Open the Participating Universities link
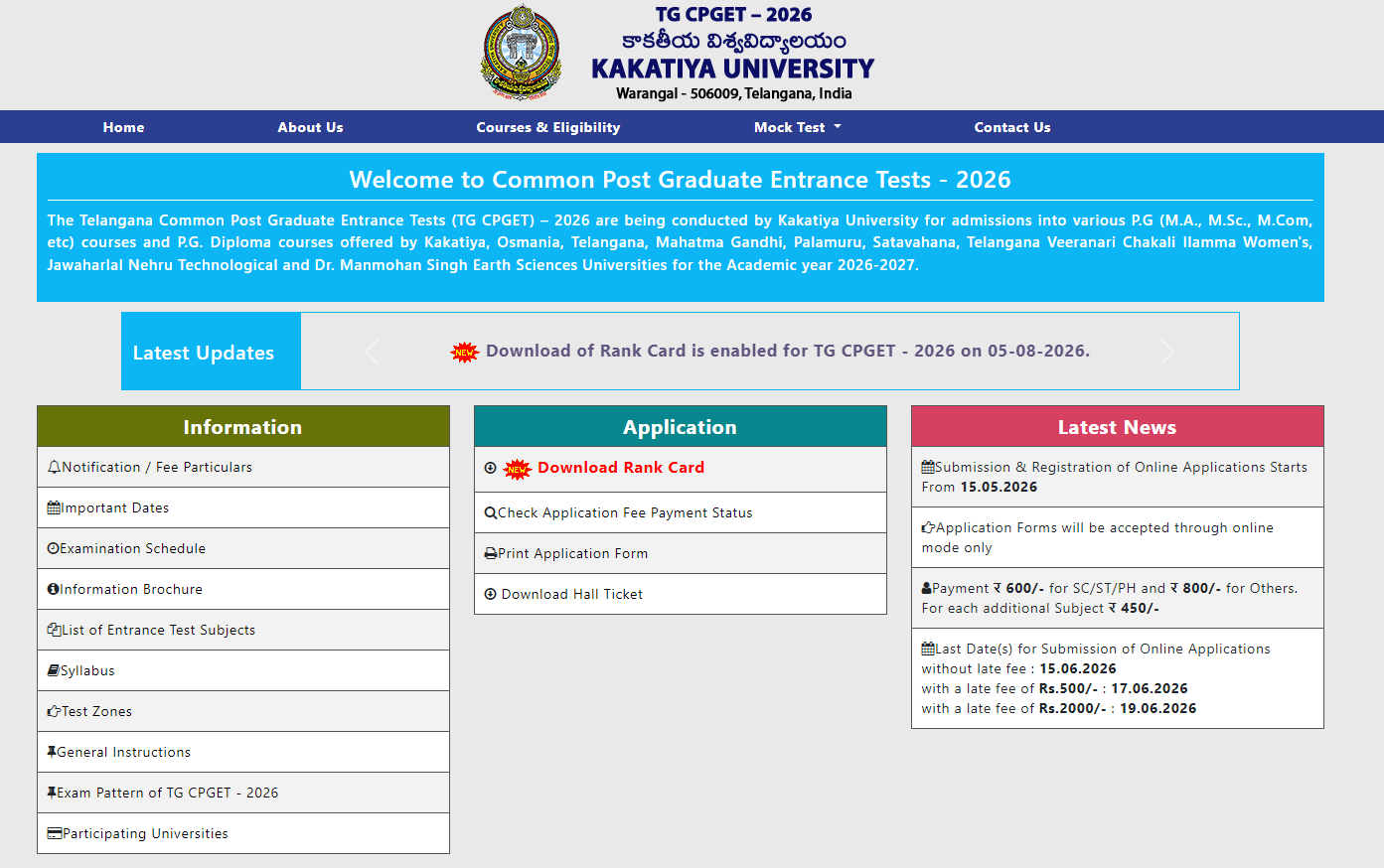The height and width of the screenshot is (868, 1384). point(145,833)
